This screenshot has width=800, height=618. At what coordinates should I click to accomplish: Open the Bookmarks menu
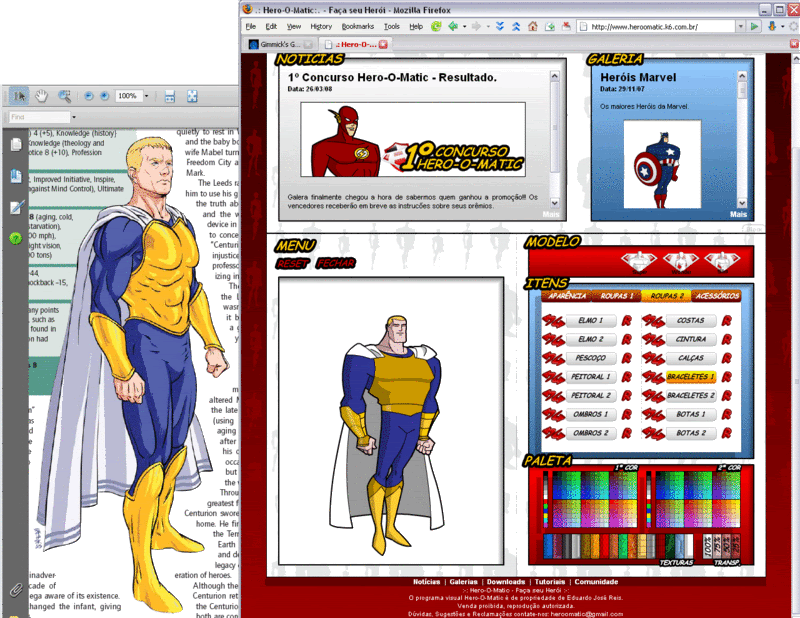coord(358,27)
